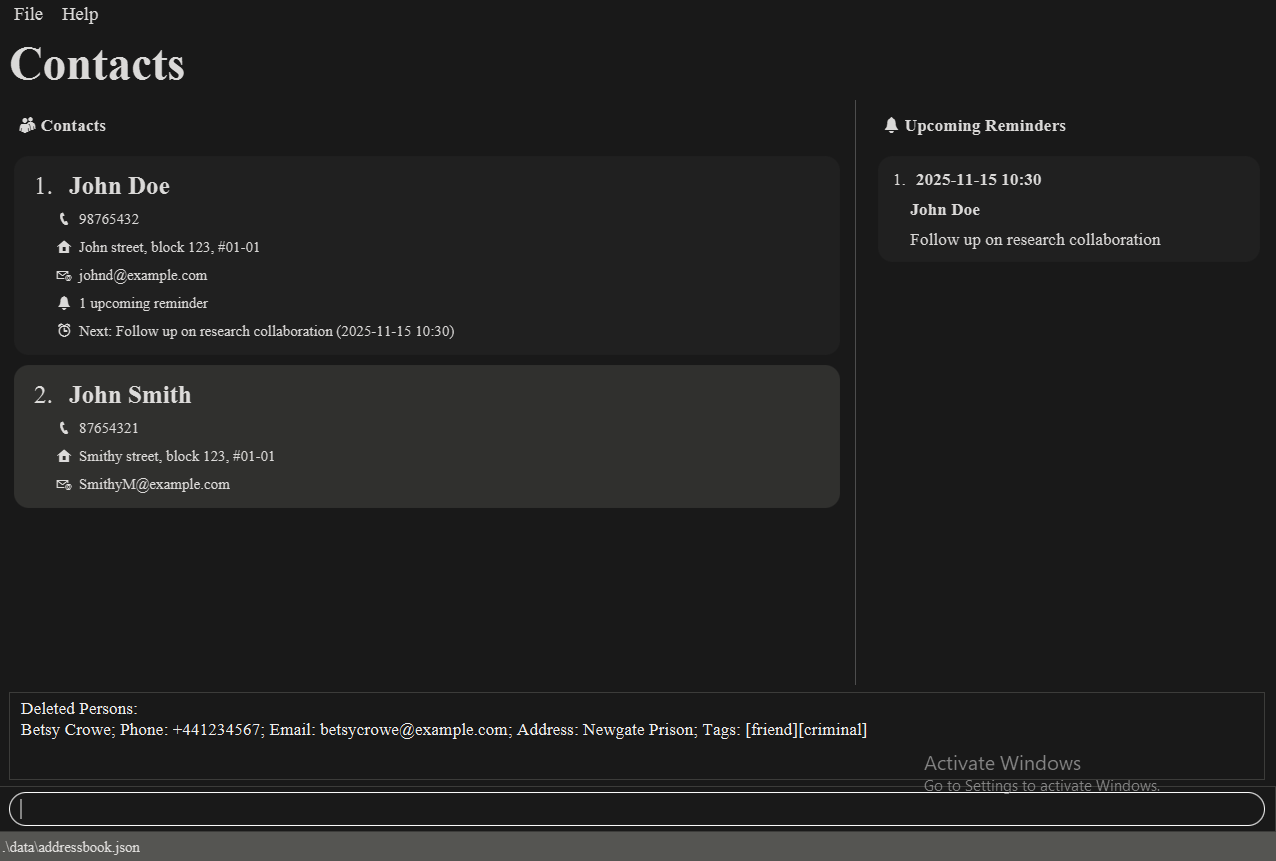This screenshot has width=1276, height=861.
Task: Click the addressbook.json path in status bar
Action: [71, 847]
